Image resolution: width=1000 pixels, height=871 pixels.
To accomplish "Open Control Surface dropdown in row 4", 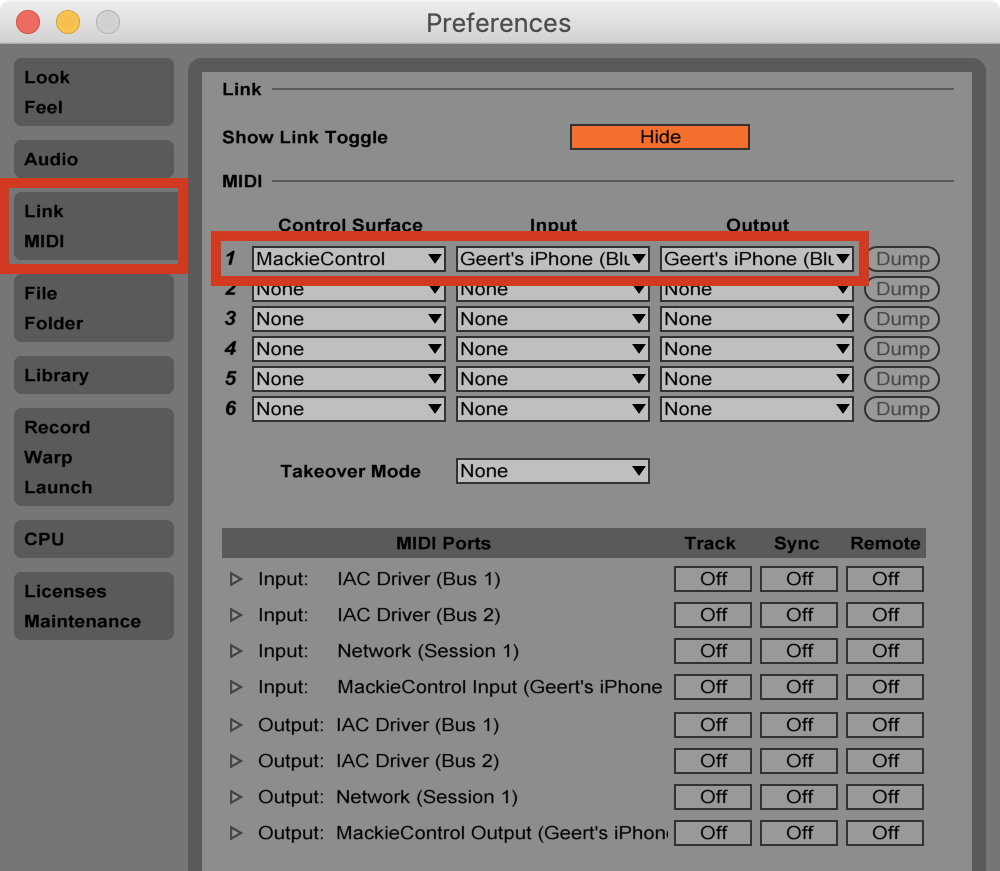I will click(x=348, y=349).
